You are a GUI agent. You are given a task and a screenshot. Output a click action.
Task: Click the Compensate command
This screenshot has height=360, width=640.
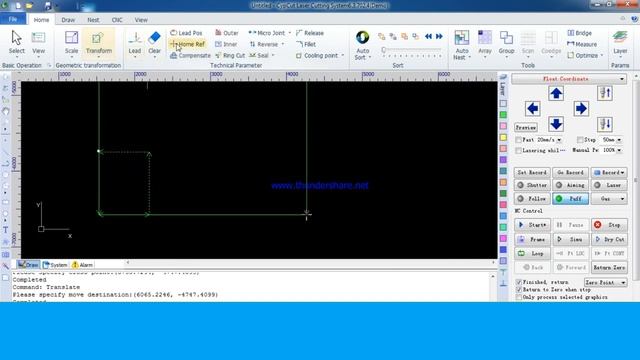190,55
